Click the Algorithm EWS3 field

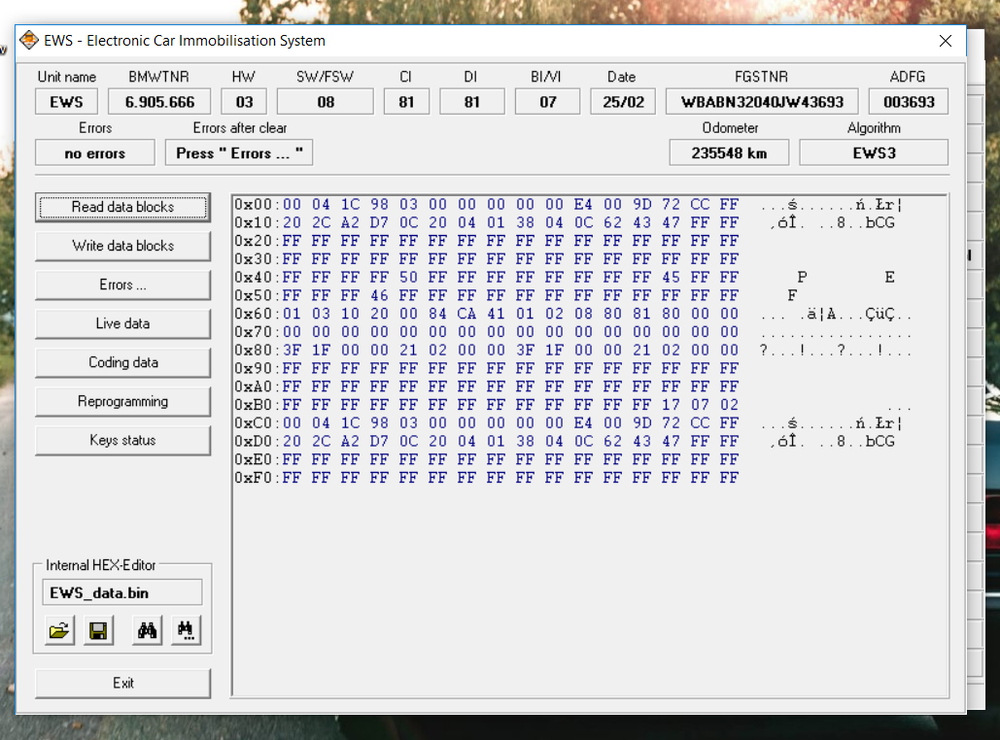[x=873, y=153]
